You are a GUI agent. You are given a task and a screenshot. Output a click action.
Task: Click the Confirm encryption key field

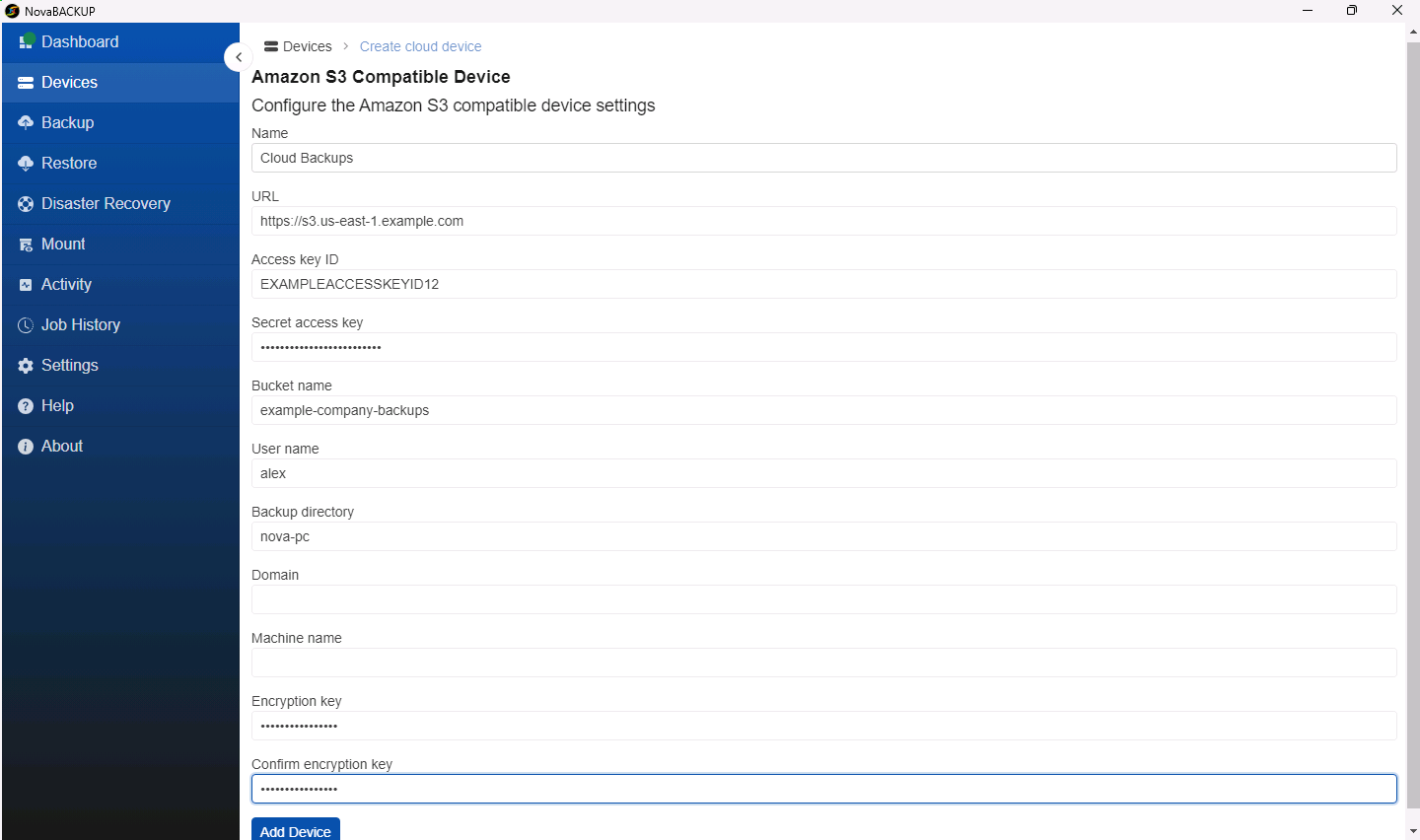[824, 789]
